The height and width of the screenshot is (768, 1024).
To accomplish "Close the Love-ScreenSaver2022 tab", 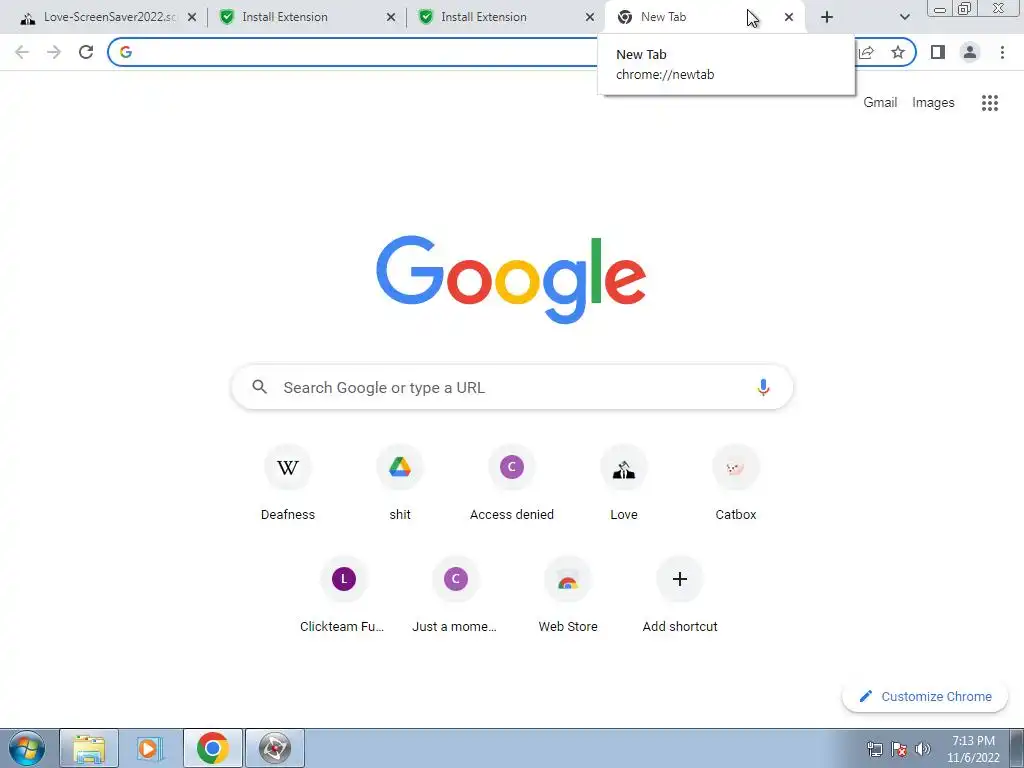I will (192, 17).
